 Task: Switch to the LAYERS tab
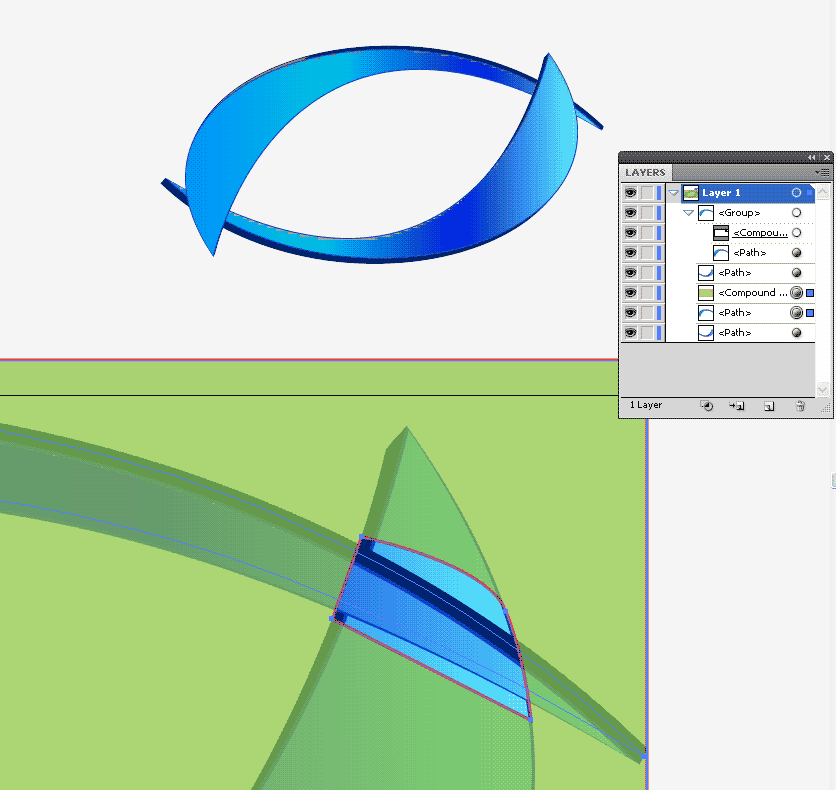[645, 172]
